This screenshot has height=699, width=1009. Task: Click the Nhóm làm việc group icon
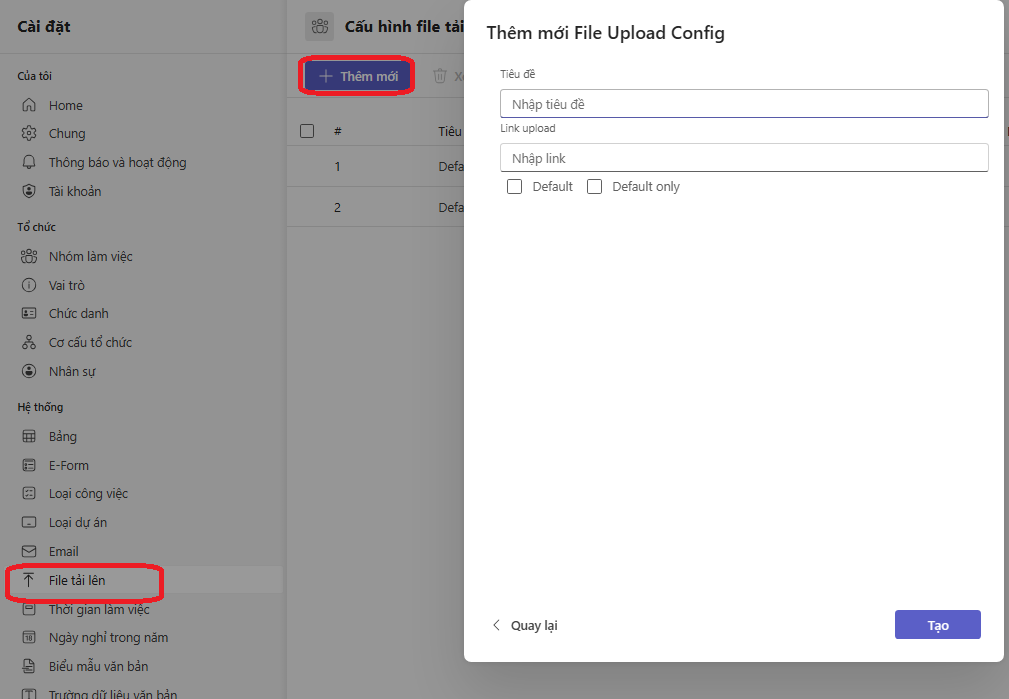pos(29,257)
